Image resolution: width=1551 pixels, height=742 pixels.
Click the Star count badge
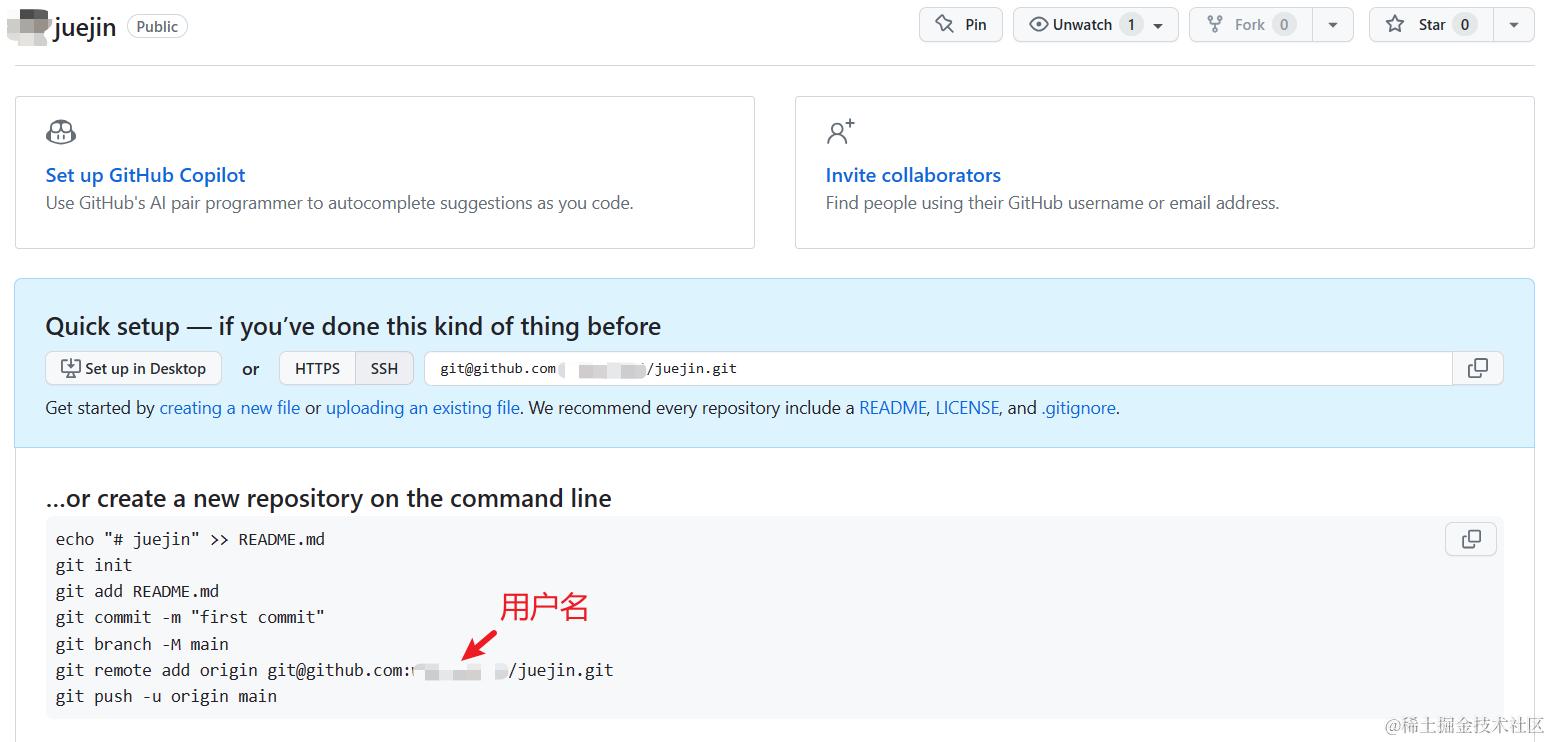tap(1464, 25)
